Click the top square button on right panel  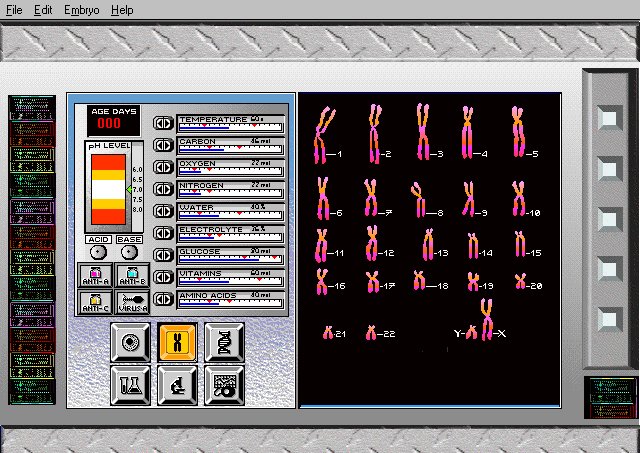pos(608,116)
